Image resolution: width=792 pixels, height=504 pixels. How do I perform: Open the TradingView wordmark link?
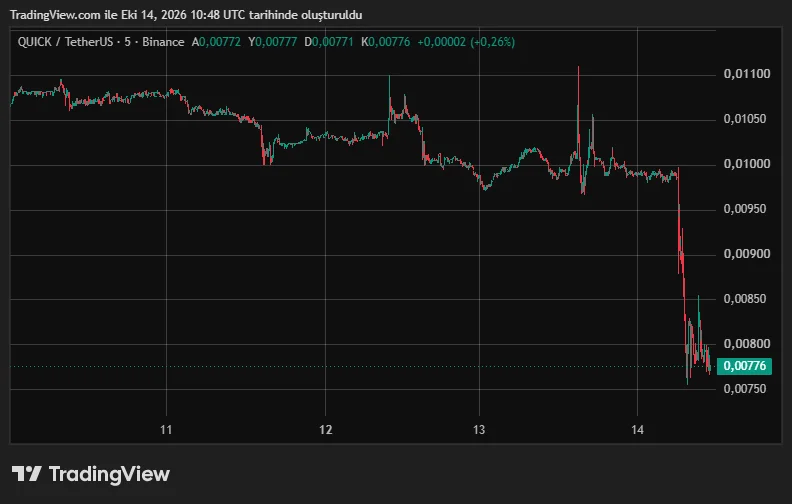click(109, 474)
